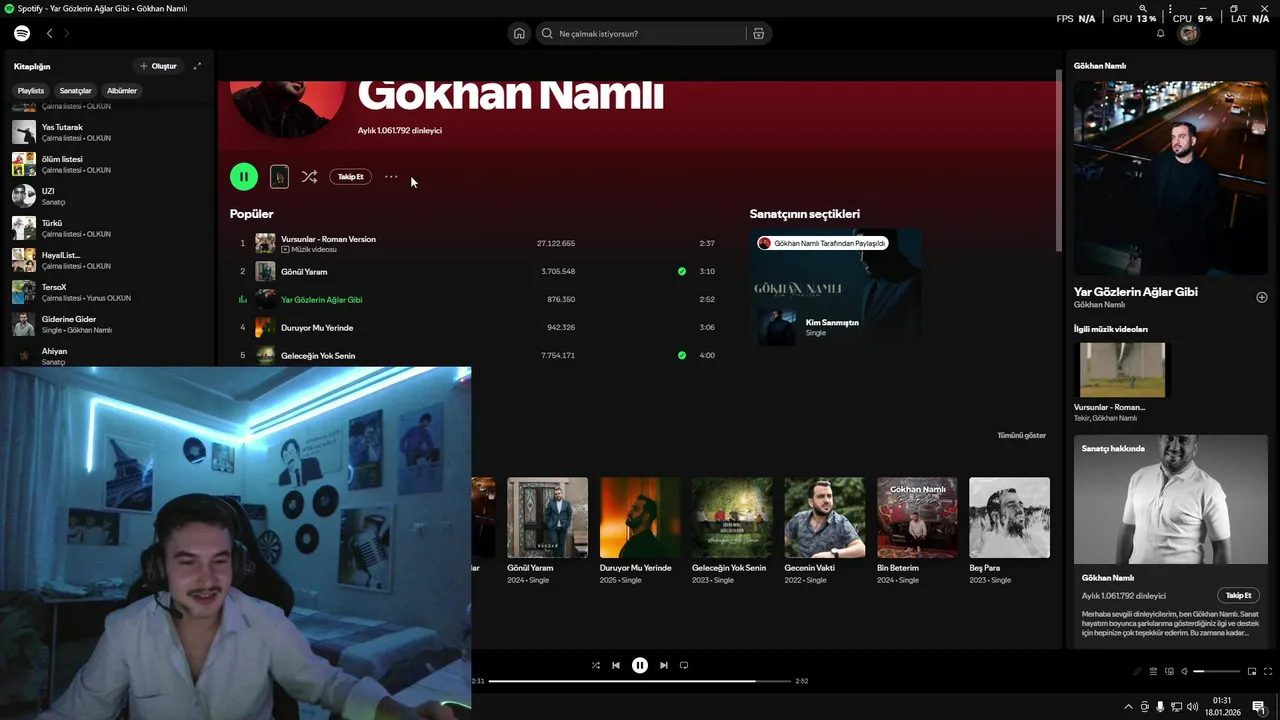Open the Windows notification center icon
This screenshot has width=1280, height=720.
tap(1258, 706)
